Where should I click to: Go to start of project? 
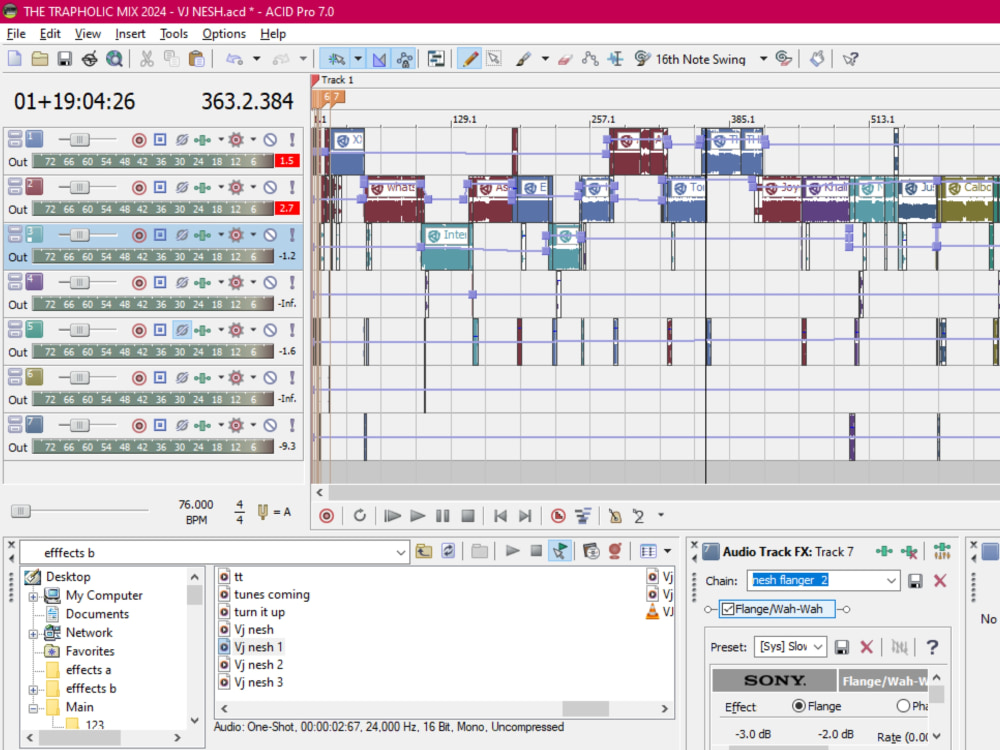[x=501, y=516]
